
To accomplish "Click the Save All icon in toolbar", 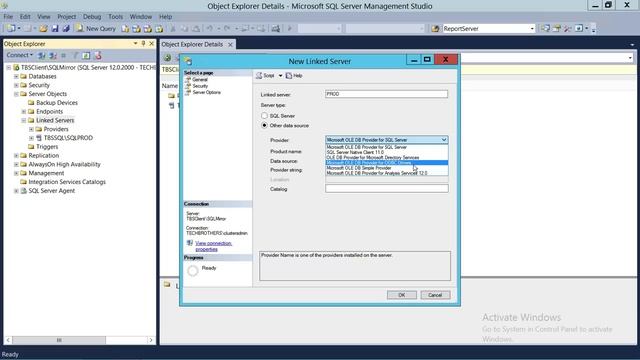I will pos(66,29).
